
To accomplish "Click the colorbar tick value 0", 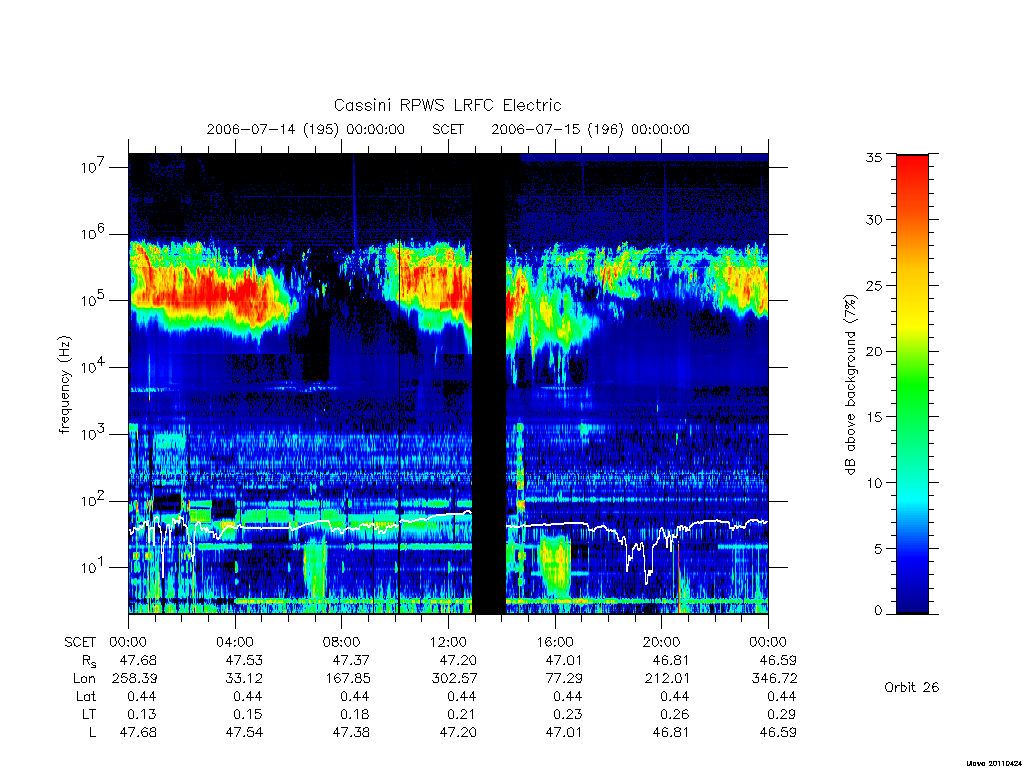I will point(877,611).
